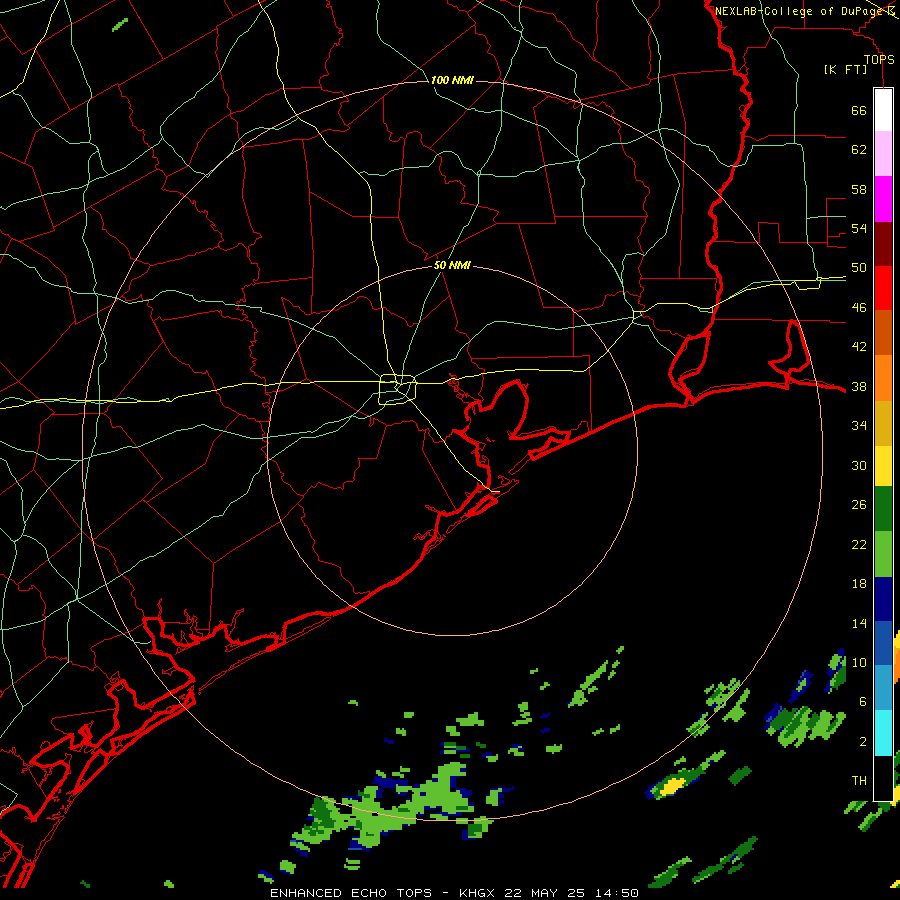Click the '66' legend value
The width and height of the screenshot is (900, 900).
coord(859,111)
